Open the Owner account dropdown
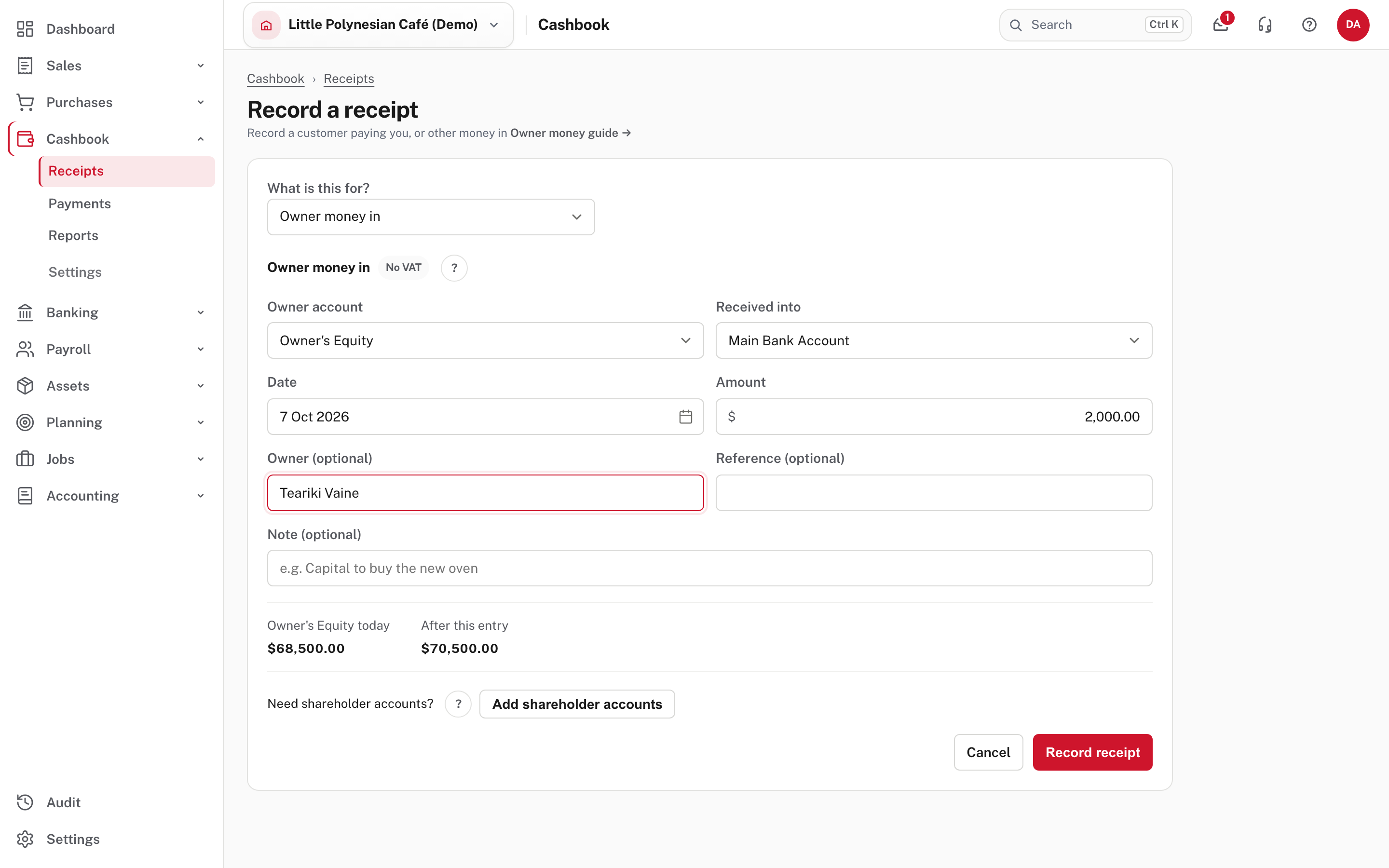 pyautogui.click(x=485, y=340)
